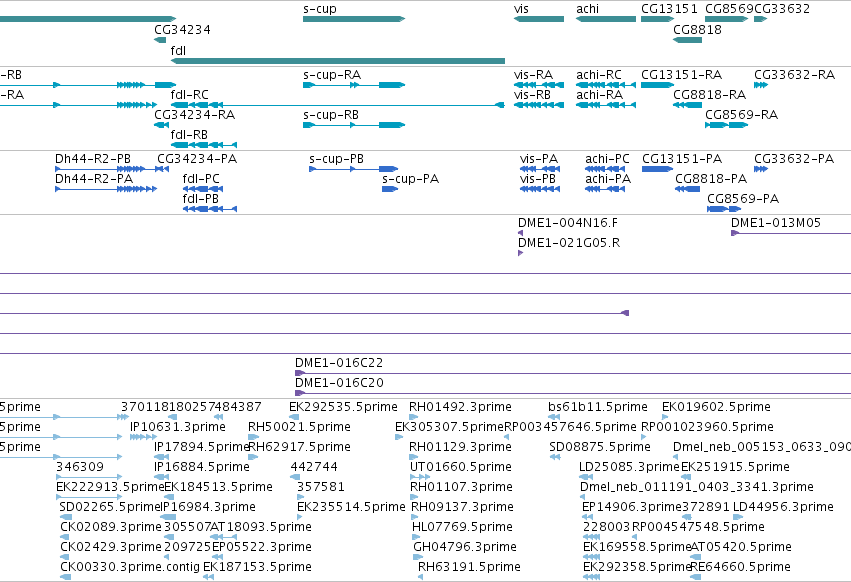Click EST EK187153.5prime
851x582 pixels.
pyautogui.click(x=208, y=577)
